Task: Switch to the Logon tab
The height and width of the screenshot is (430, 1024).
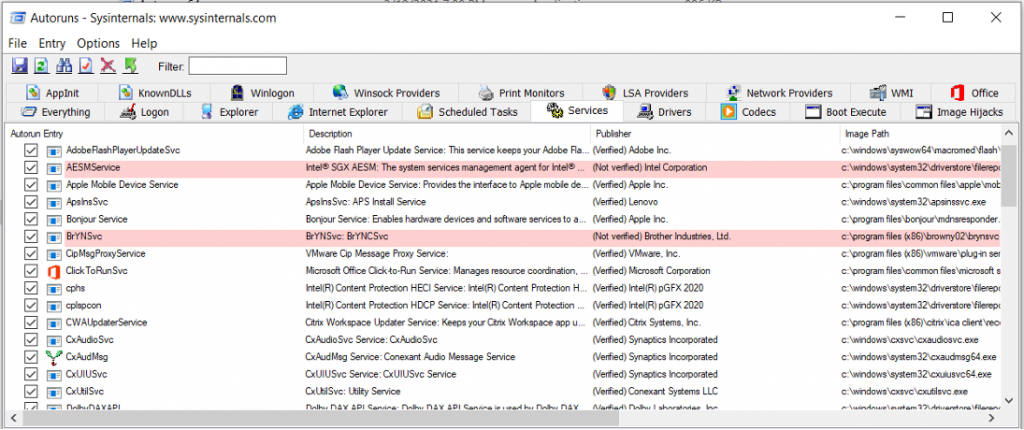Action: pos(144,112)
